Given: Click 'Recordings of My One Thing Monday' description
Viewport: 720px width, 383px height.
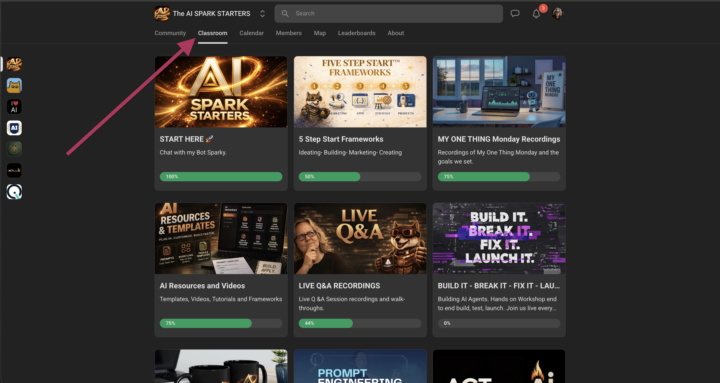Looking at the screenshot, I should (x=498, y=157).
